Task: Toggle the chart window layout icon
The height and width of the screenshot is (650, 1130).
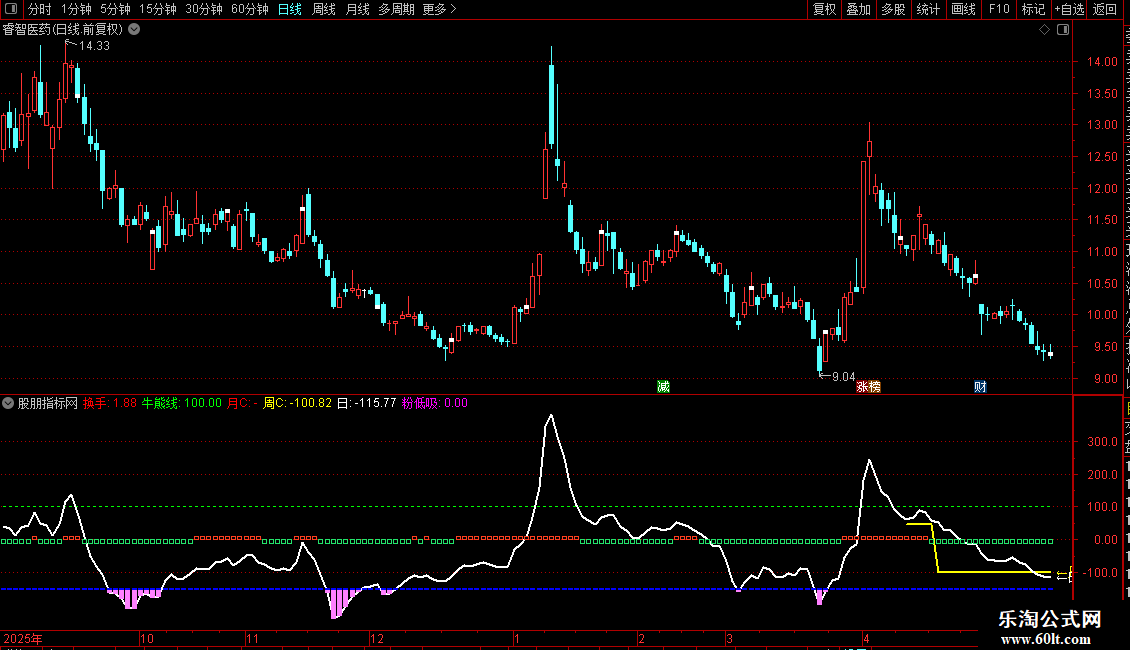Action: tap(1063, 30)
